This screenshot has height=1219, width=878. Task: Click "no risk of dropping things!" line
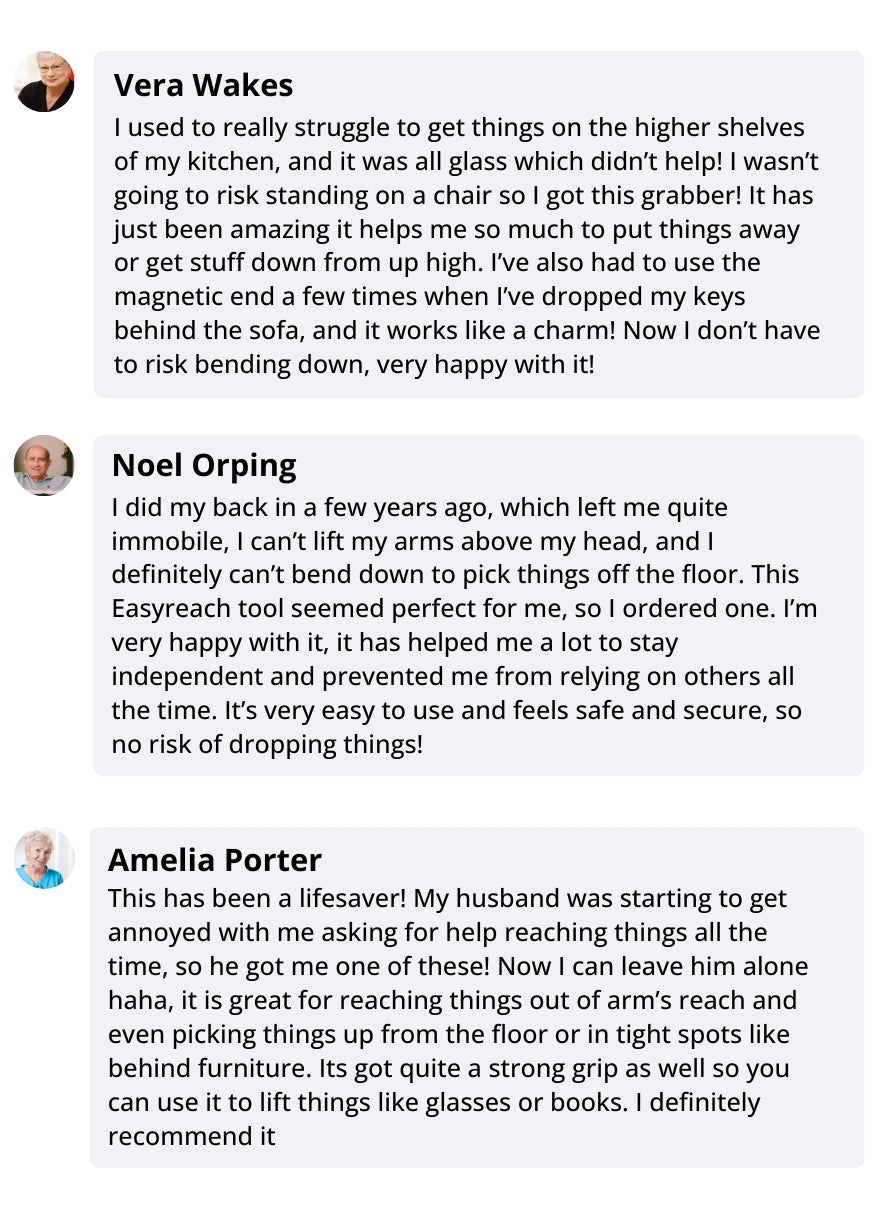click(x=267, y=744)
